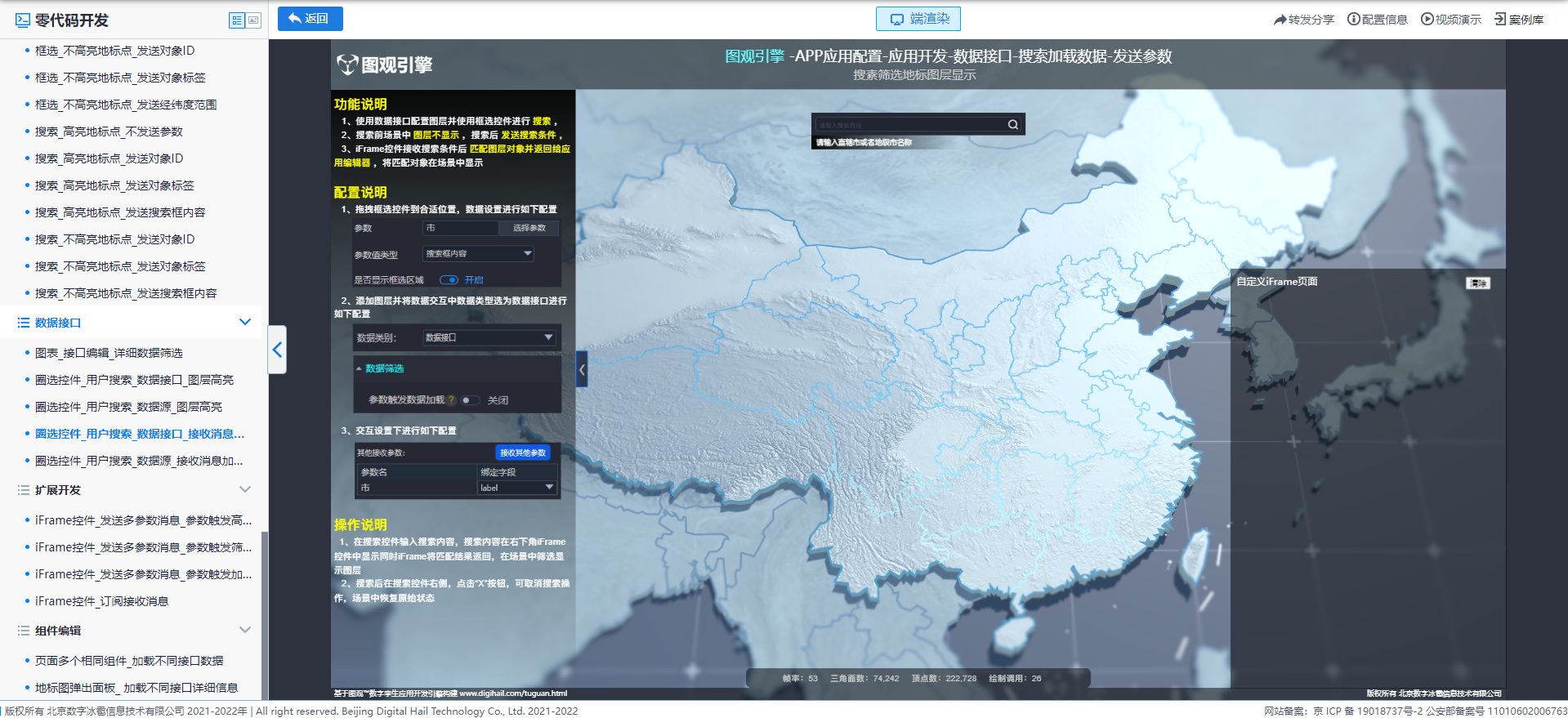Toggle 参数触发数据加载 switch
This screenshot has height=718, width=1568.
click(x=470, y=400)
